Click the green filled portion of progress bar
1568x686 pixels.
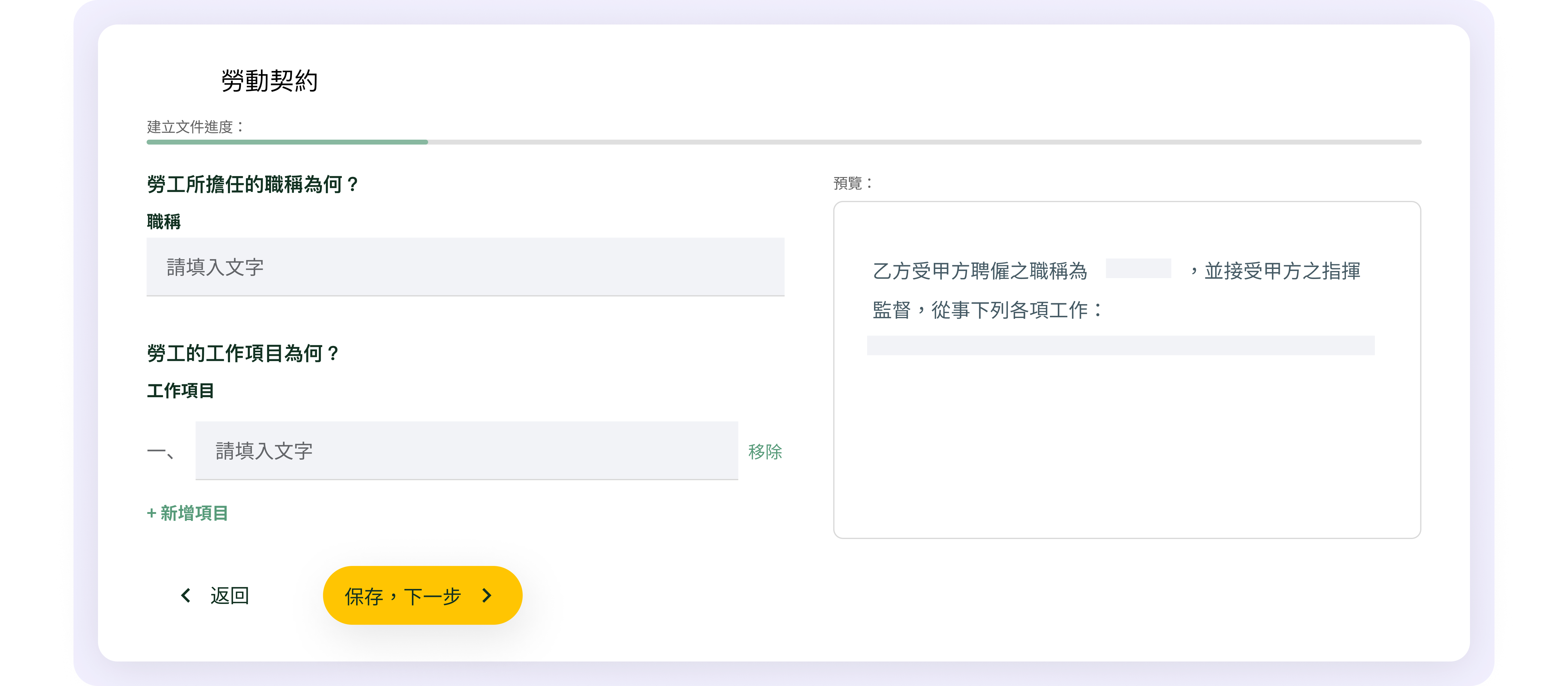287,142
